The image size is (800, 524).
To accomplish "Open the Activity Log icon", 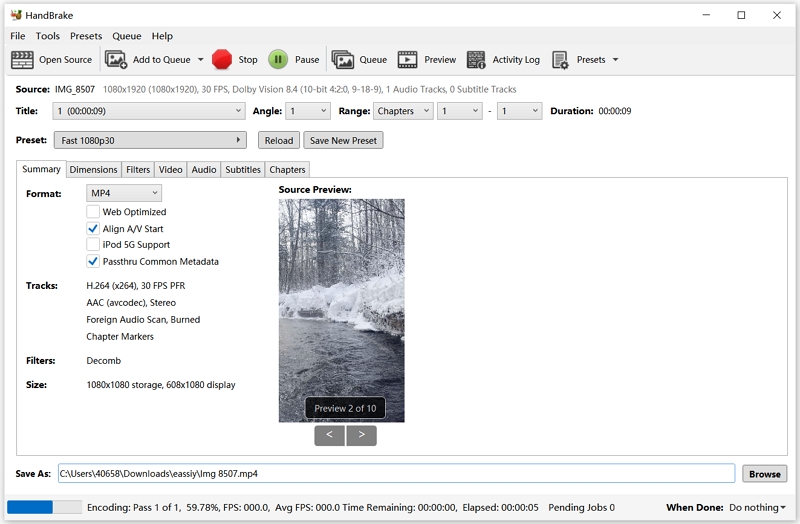I will [x=476, y=60].
